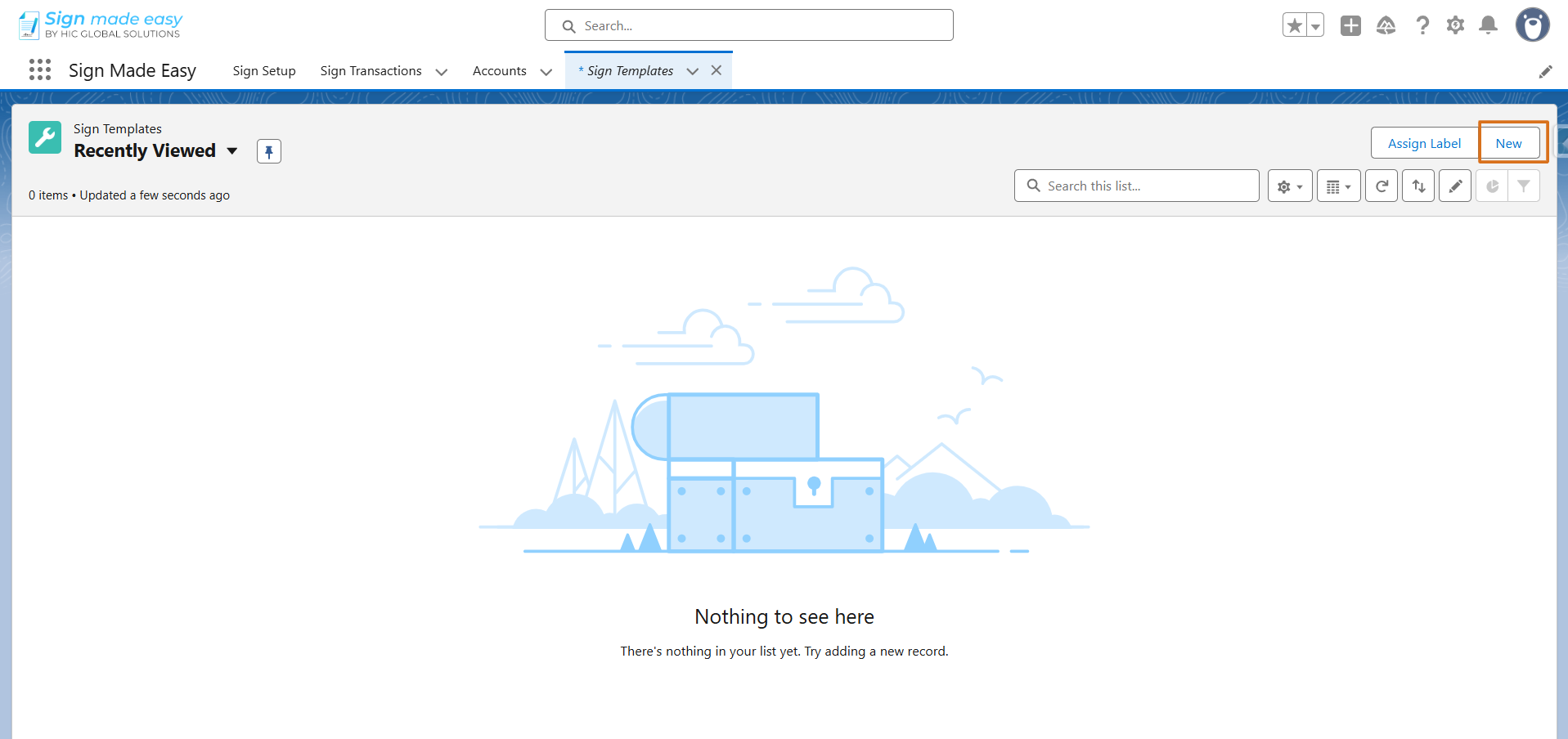Open notifications bell
Viewport: 1568px width, 739px height.
[x=1489, y=25]
